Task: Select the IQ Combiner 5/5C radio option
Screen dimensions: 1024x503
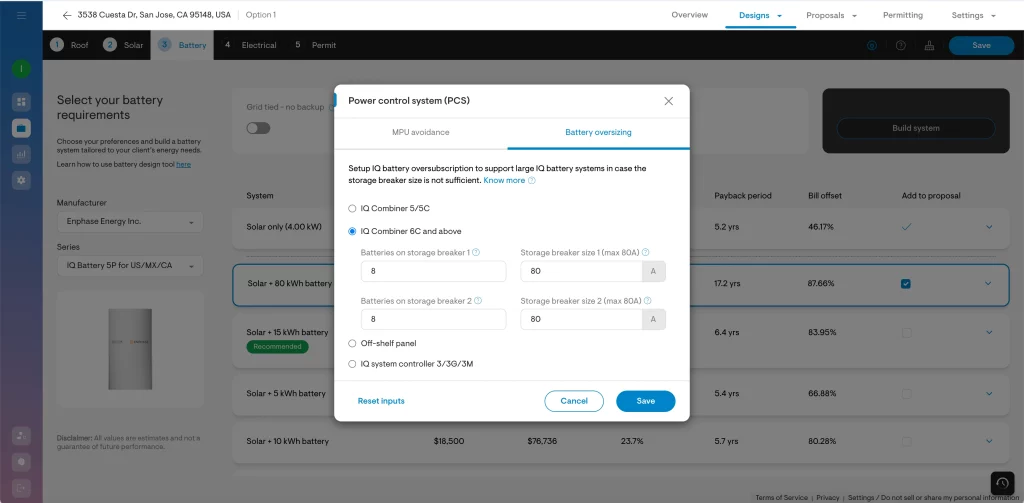Action: pyautogui.click(x=352, y=208)
